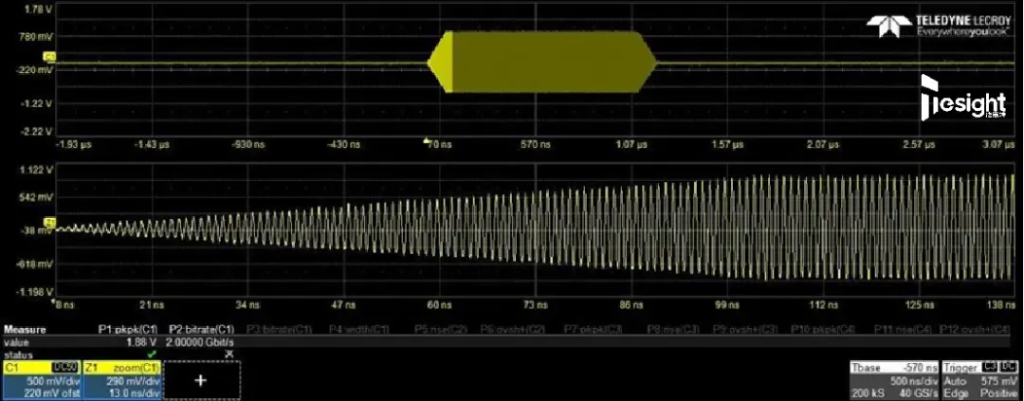1024x401 pixels.
Task: Click the 2.00000 Gbit/s bitrate value
Action: (x=201, y=342)
